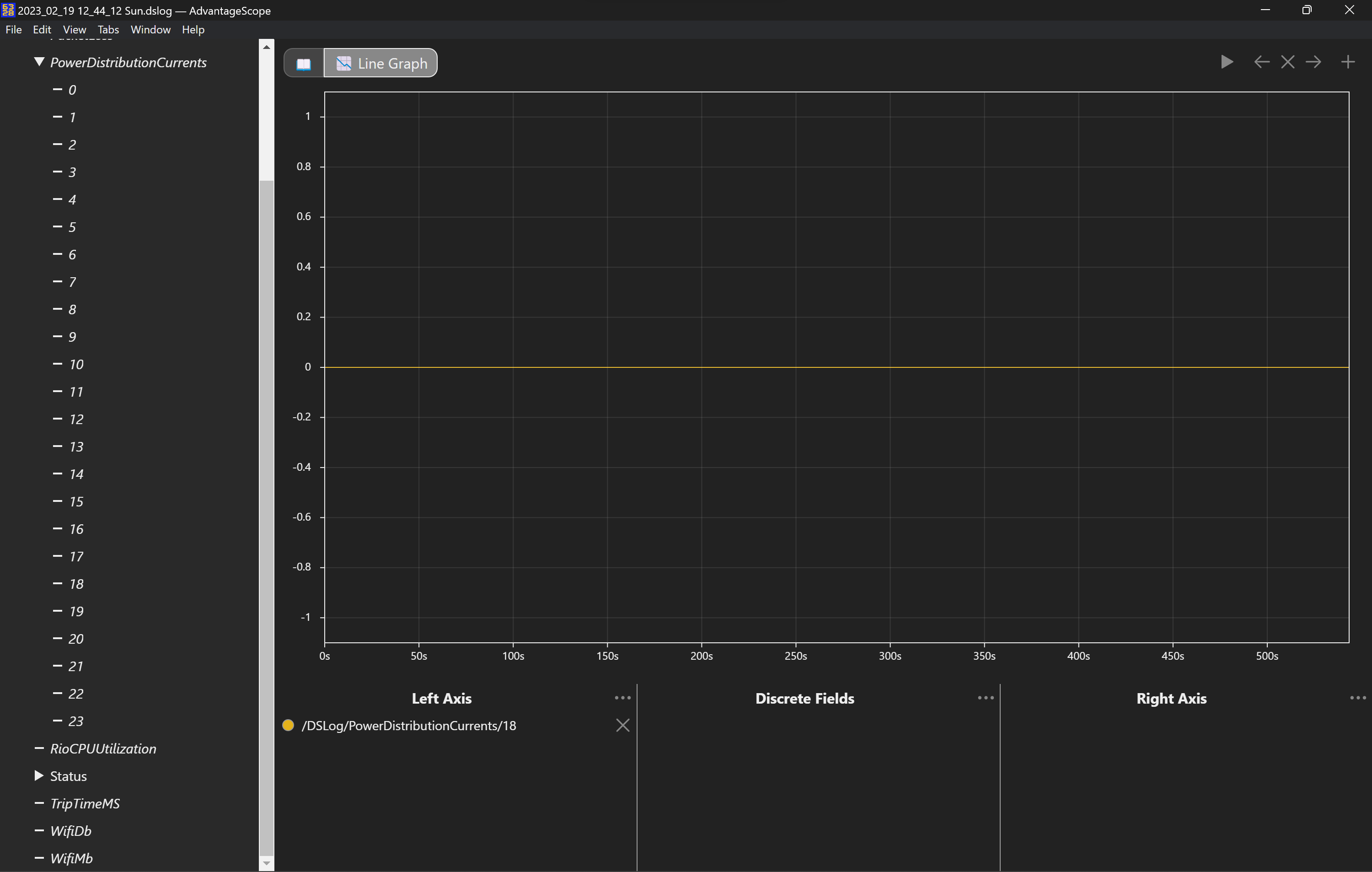The height and width of the screenshot is (872, 1372).
Task: Select the Line Graph tab
Action: [x=380, y=63]
